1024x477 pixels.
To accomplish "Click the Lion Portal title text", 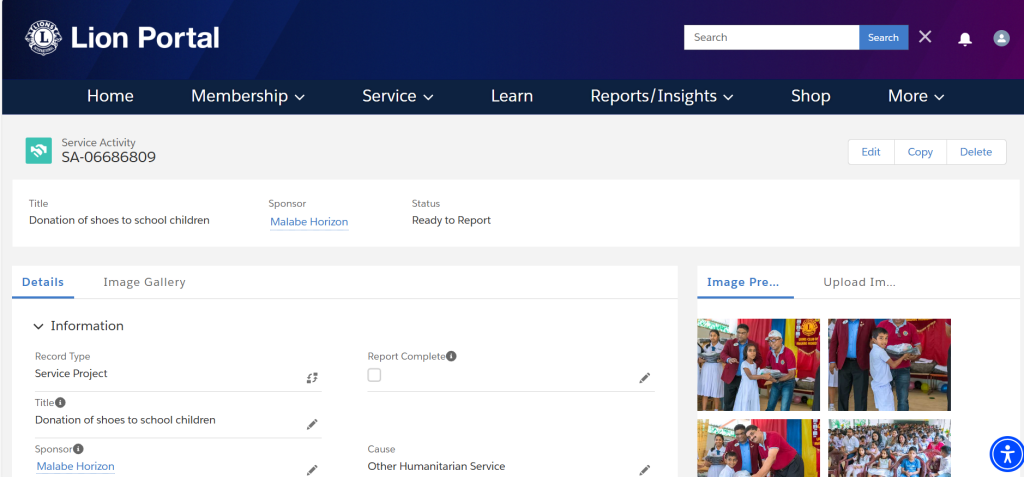I will coord(145,38).
